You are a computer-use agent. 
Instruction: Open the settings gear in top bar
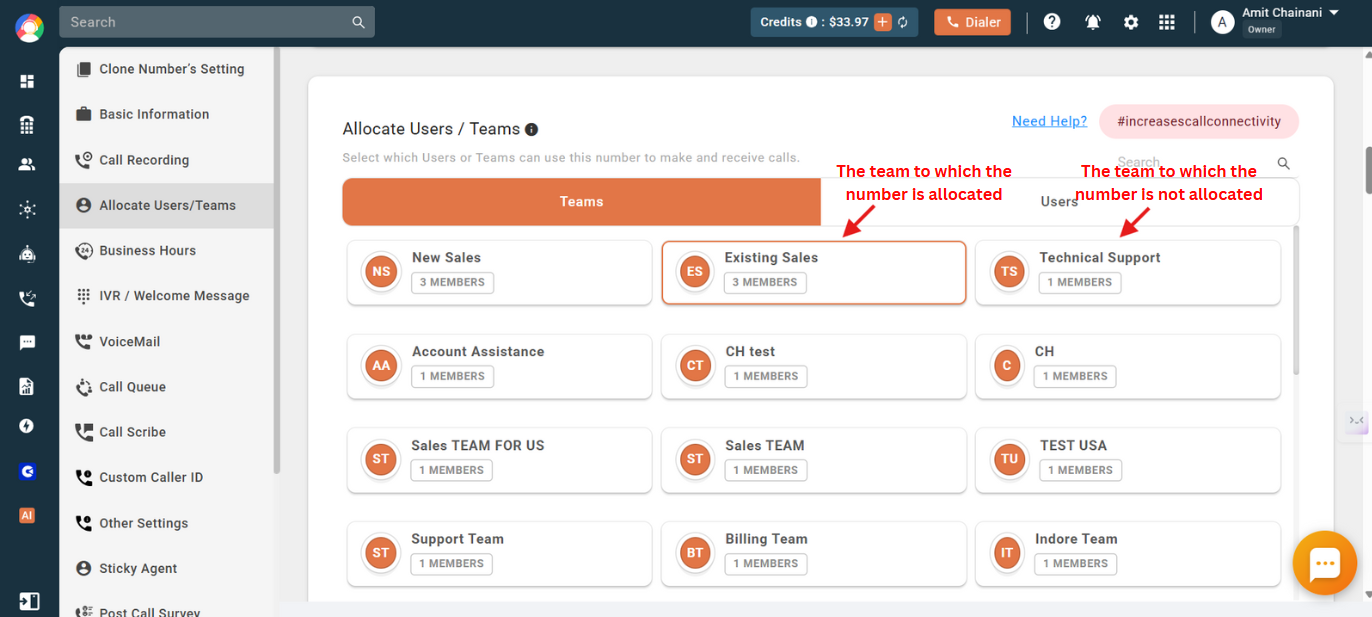pyautogui.click(x=1131, y=22)
